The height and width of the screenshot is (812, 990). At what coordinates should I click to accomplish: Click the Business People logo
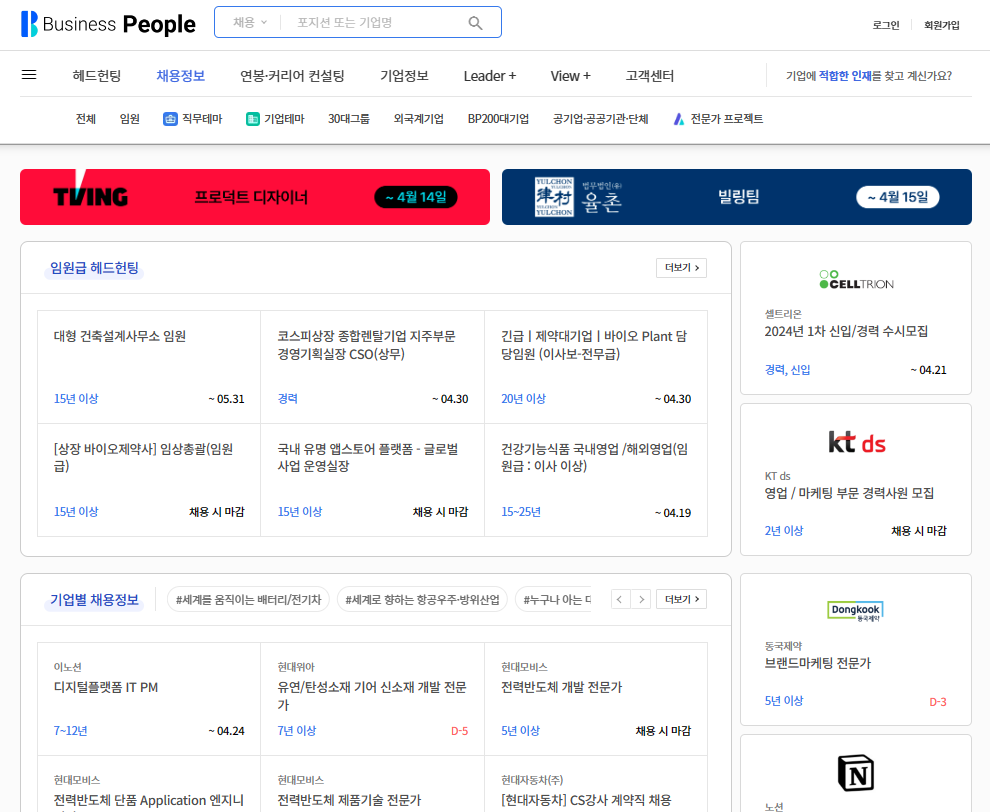[x=108, y=24]
